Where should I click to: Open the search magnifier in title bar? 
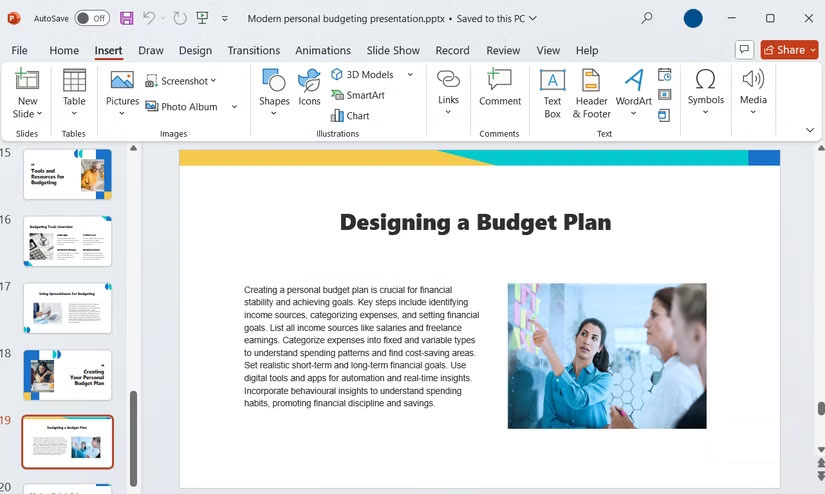(646, 18)
